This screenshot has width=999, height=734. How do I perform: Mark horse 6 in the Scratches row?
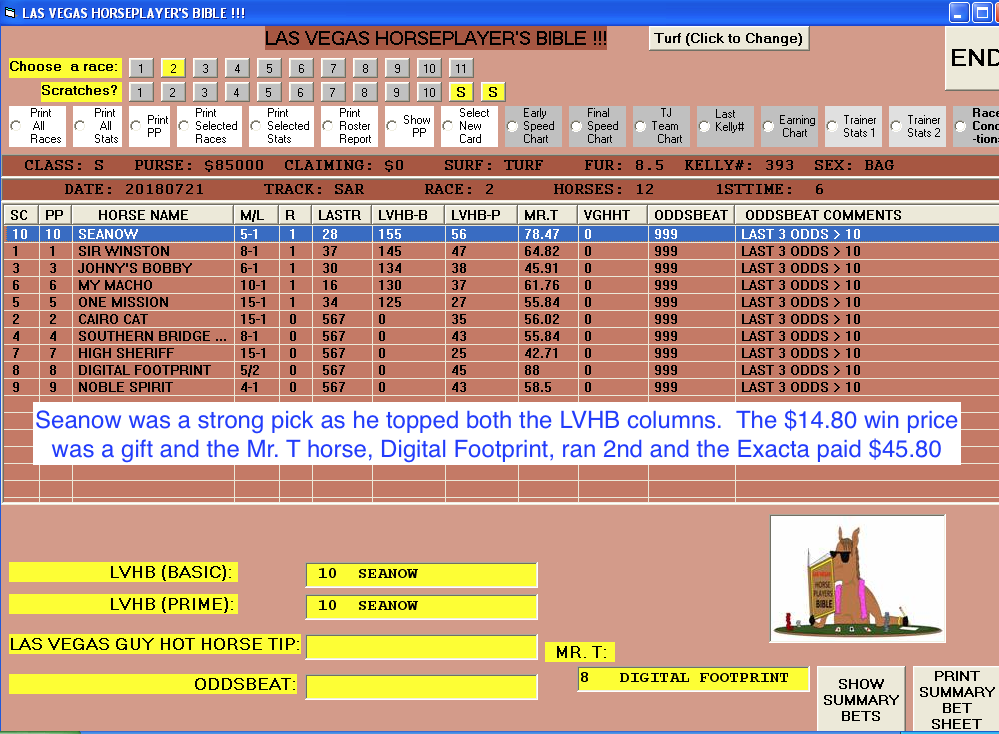pyautogui.click(x=300, y=92)
